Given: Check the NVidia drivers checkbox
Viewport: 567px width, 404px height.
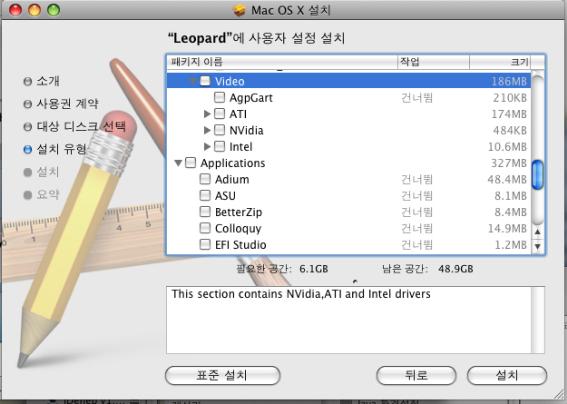Looking at the screenshot, I should click(x=219, y=130).
